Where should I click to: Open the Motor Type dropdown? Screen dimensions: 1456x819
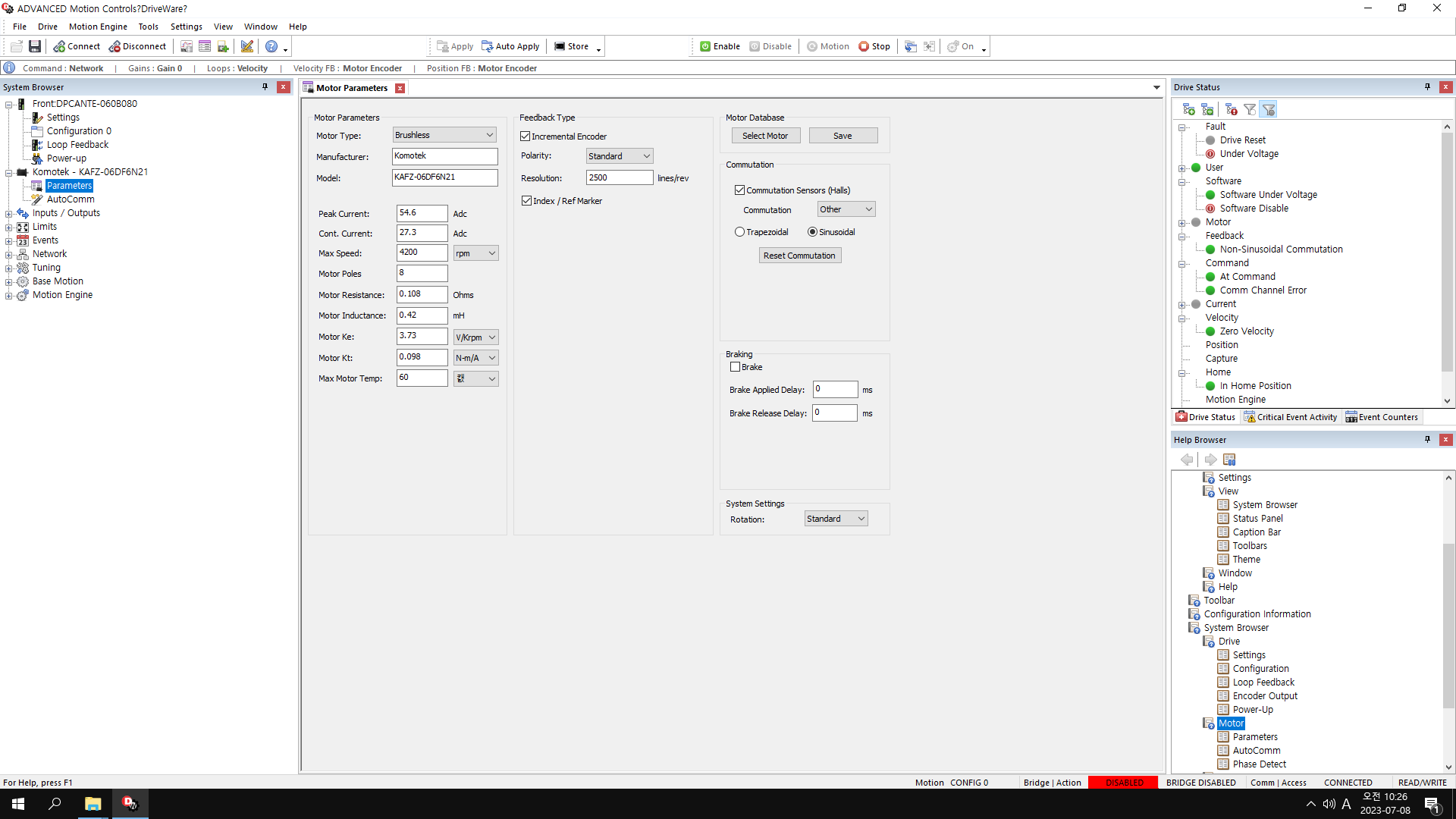pos(444,135)
